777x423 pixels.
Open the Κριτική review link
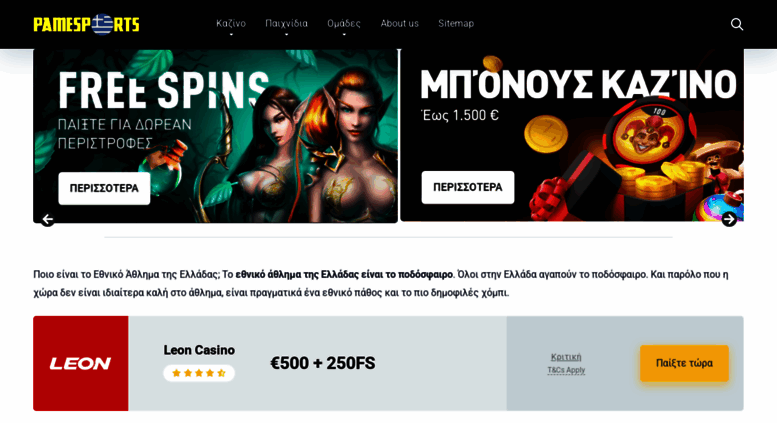coord(566,357)
